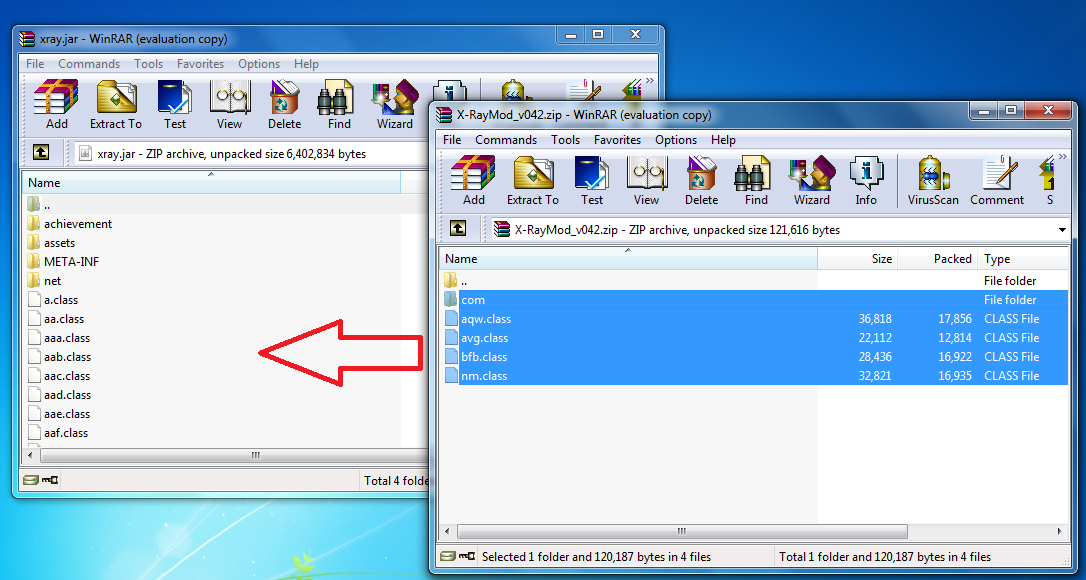Open Help menu in xray.jar window
The width and height of the screenshot is (1086, 580).
point(306,64)
